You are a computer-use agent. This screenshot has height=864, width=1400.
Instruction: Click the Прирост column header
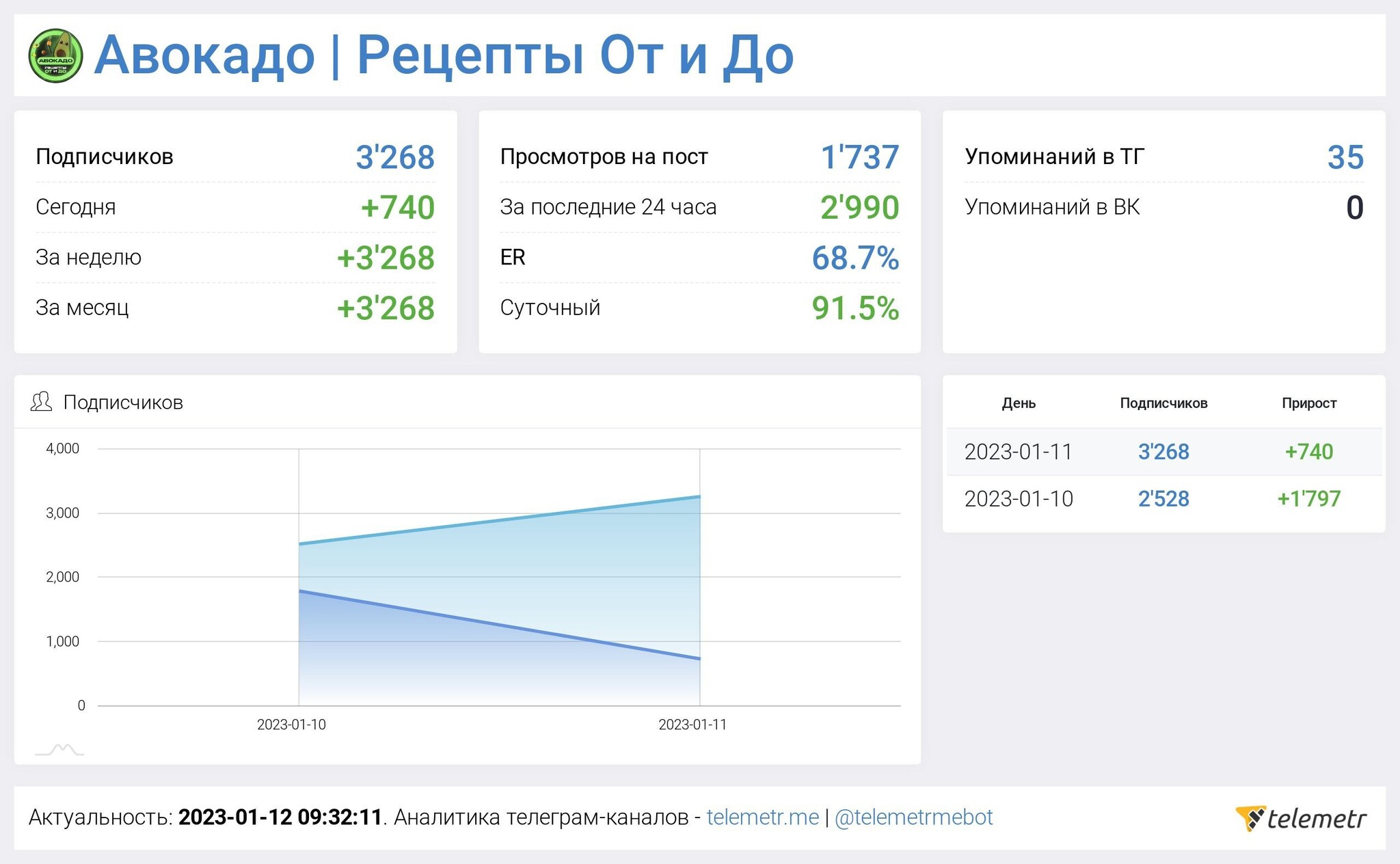pos(1309,403)
